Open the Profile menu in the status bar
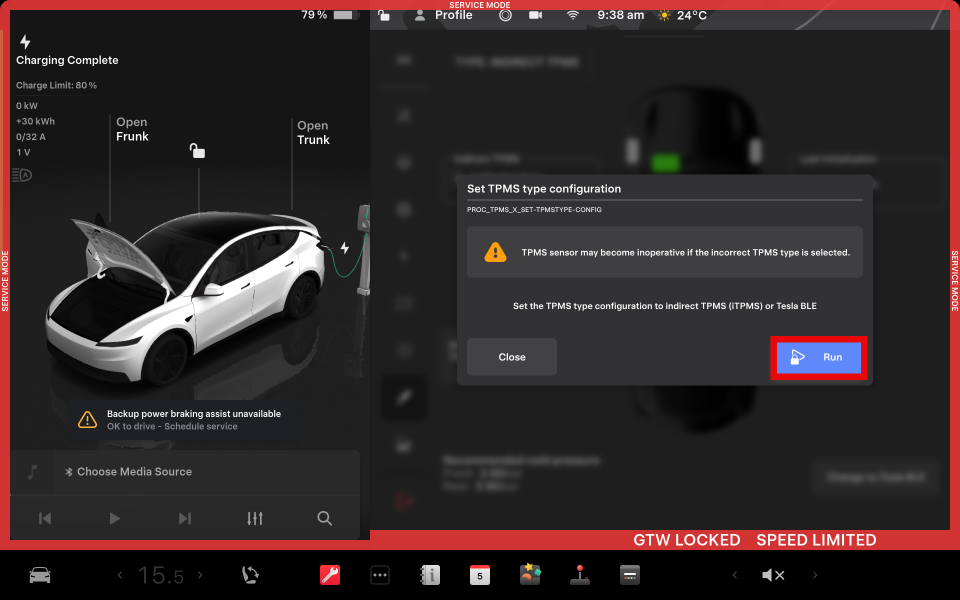This screenshot has height=600, width=960. click(443, 15)
